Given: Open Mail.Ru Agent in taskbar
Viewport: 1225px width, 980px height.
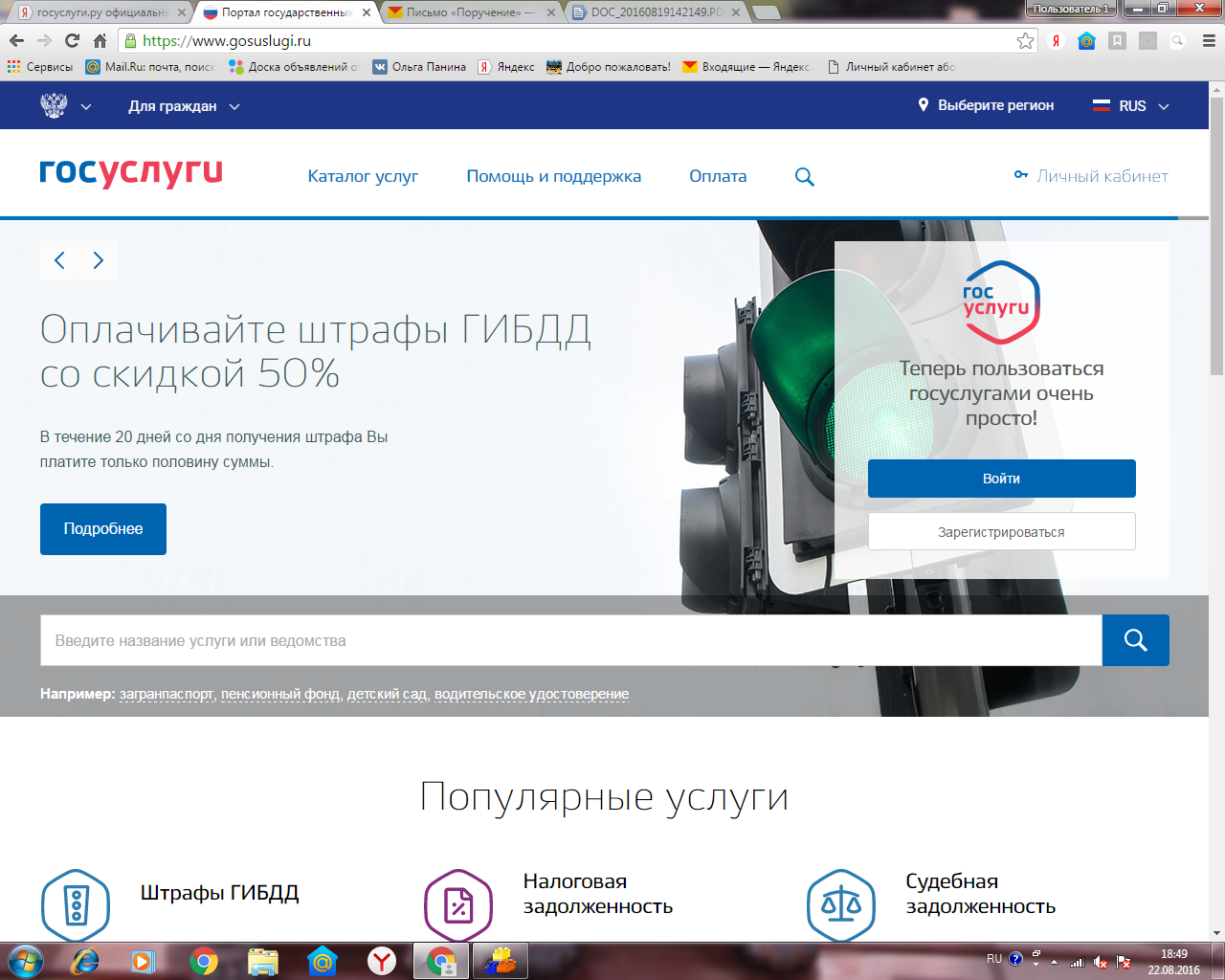Looking at the screenshot, I should tap(323, 961).
